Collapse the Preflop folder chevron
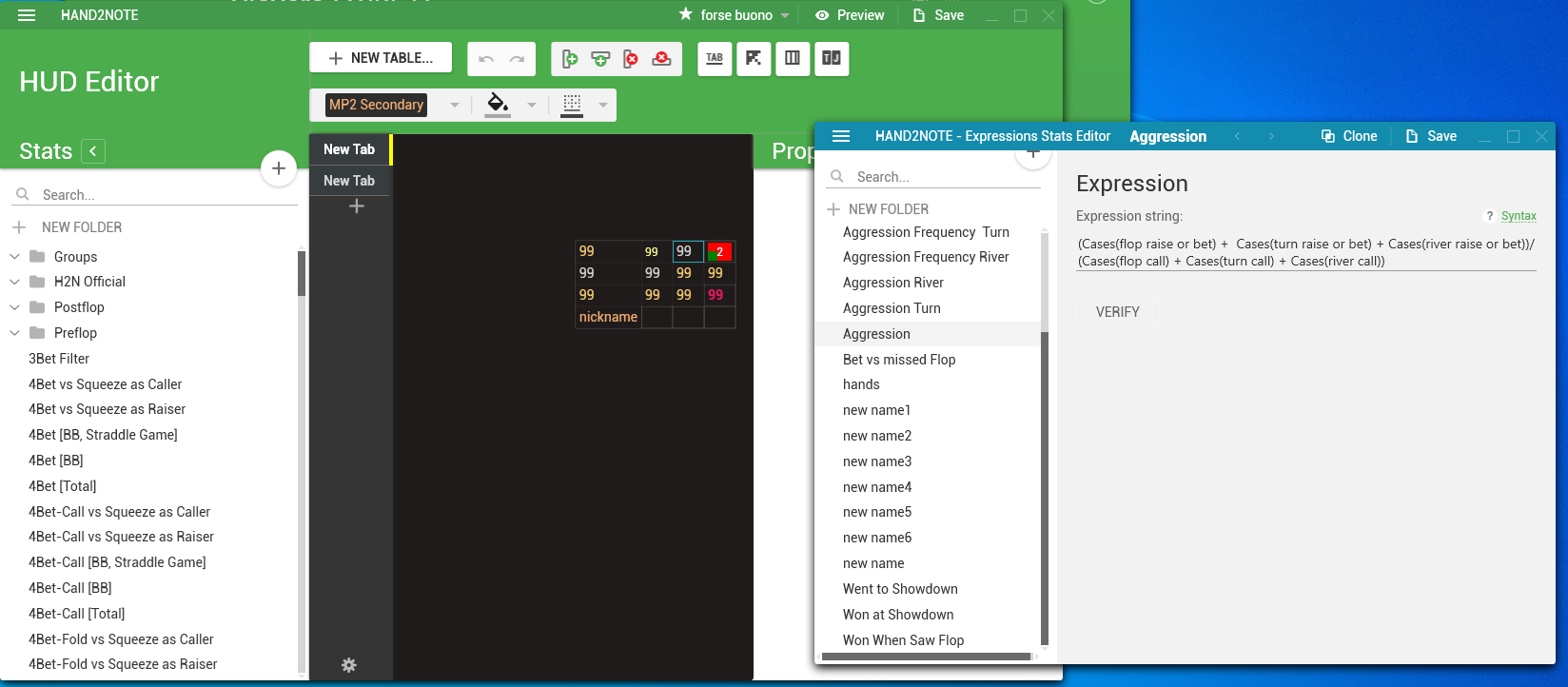 (14, 332)
